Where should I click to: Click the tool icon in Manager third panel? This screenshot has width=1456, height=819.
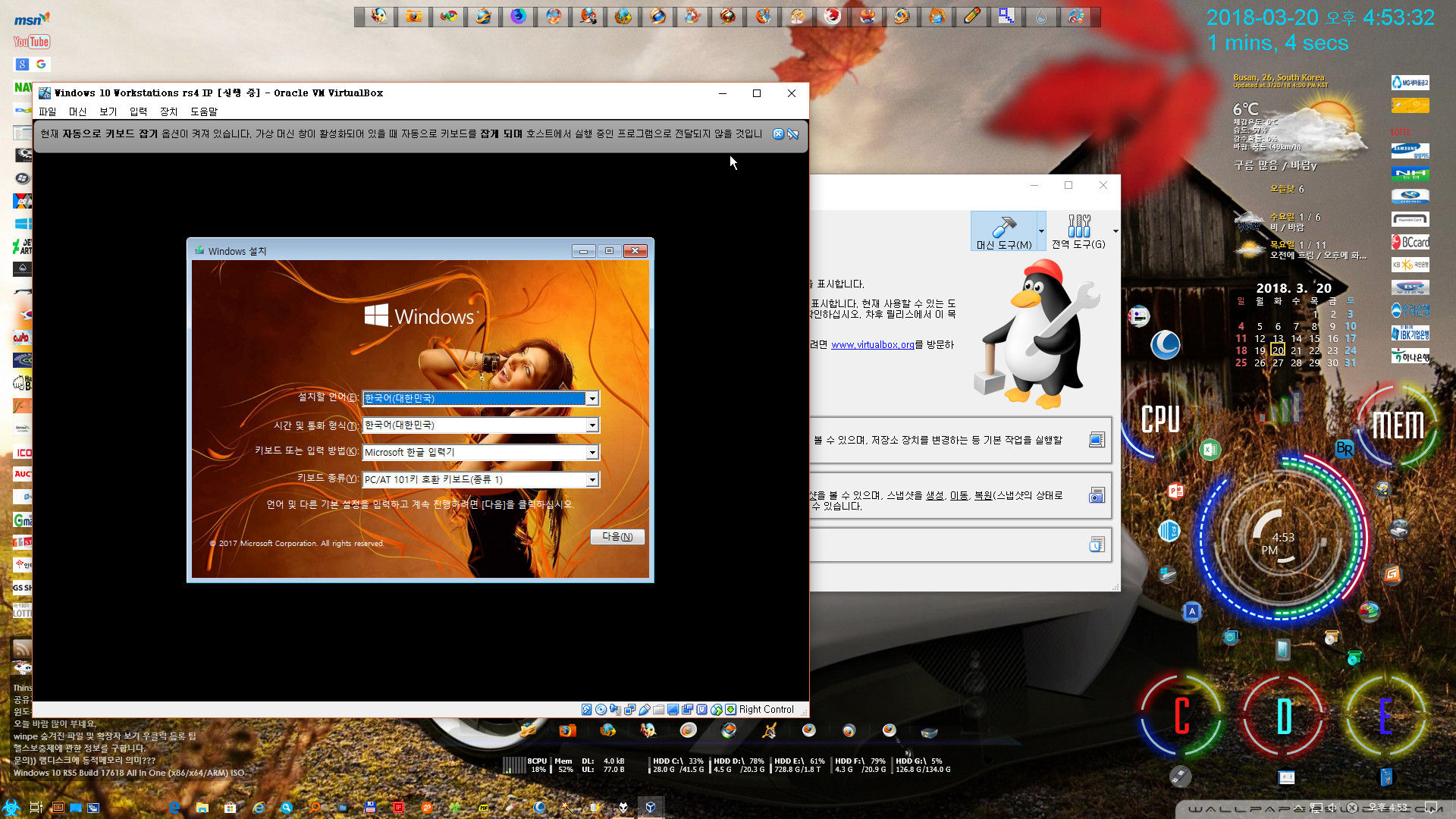(1097, 544)
